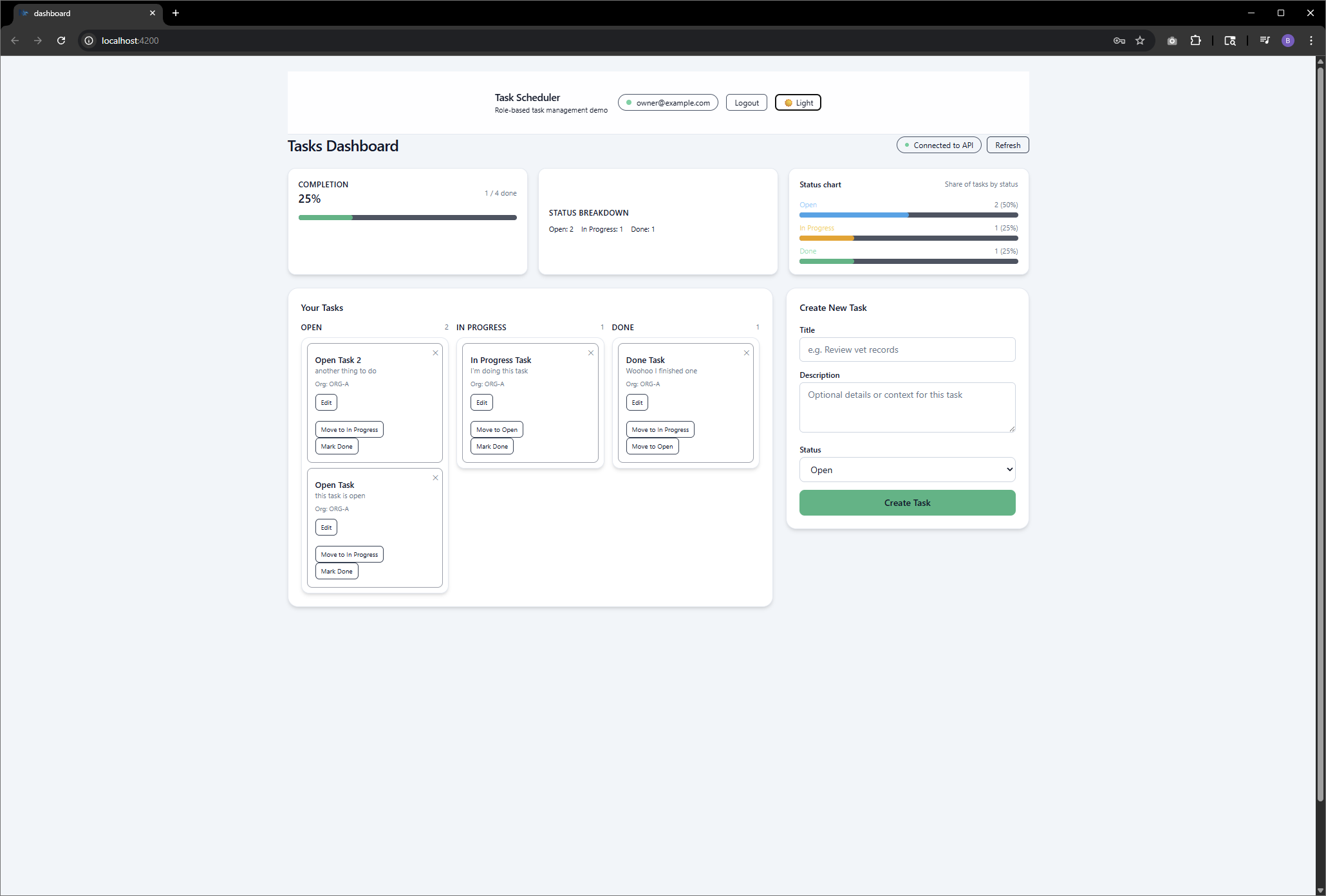Open the browser extensions icon
1326x896 pixels.
pyautogui.click(x=1196, y=40)
